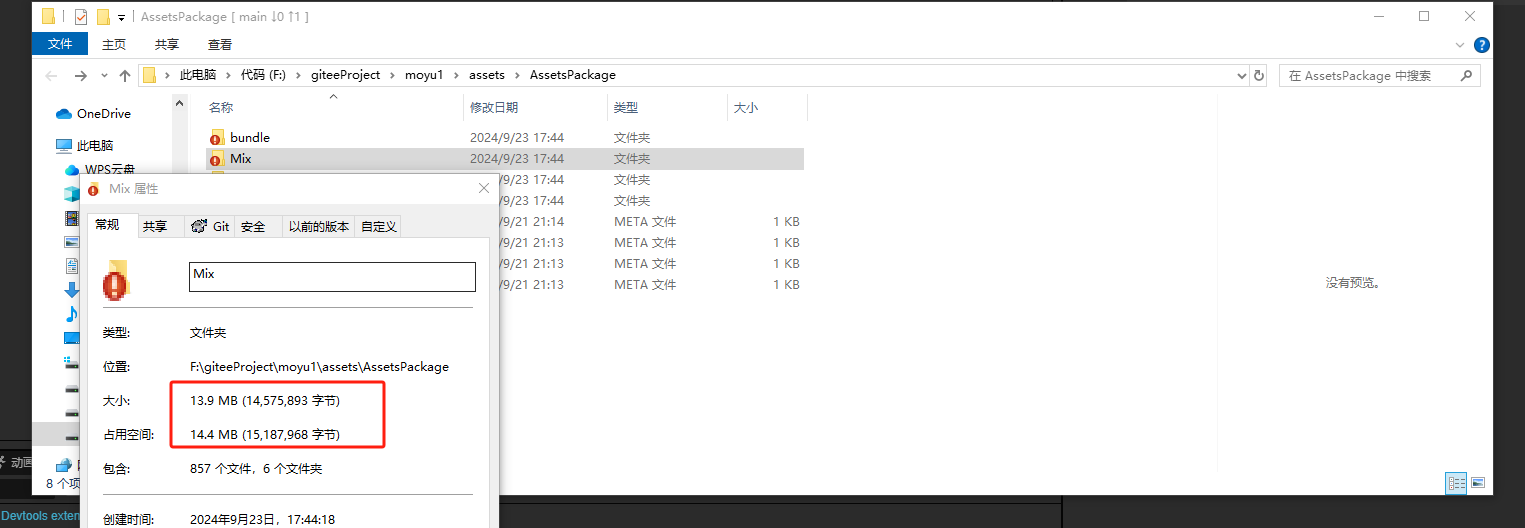This screenshot has height=528, width=1525.
Task: Navigate to moyu1 breadcrumb
Action: tap(424, 75)
